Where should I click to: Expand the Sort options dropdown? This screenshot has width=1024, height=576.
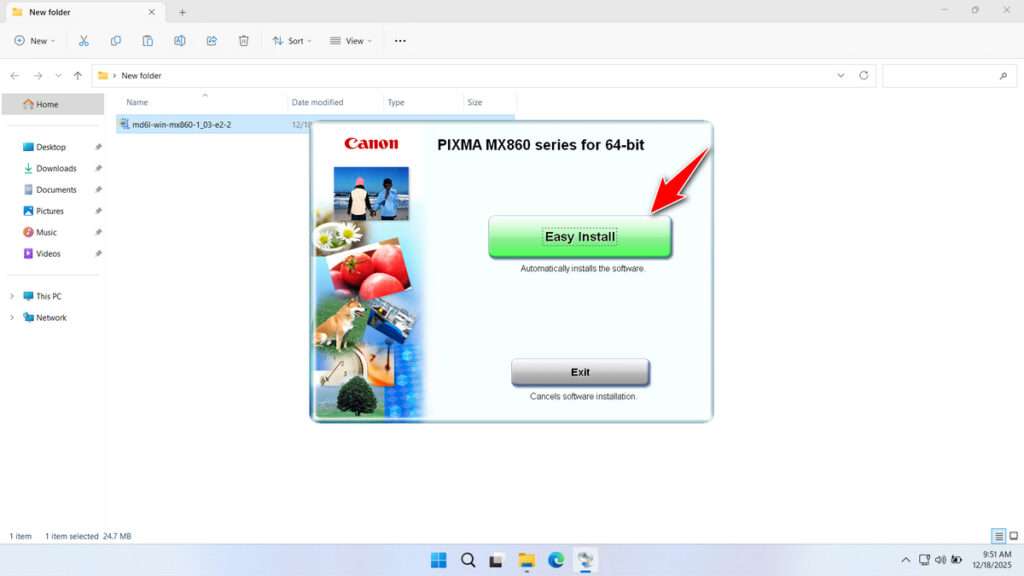[x=292, y=41]
